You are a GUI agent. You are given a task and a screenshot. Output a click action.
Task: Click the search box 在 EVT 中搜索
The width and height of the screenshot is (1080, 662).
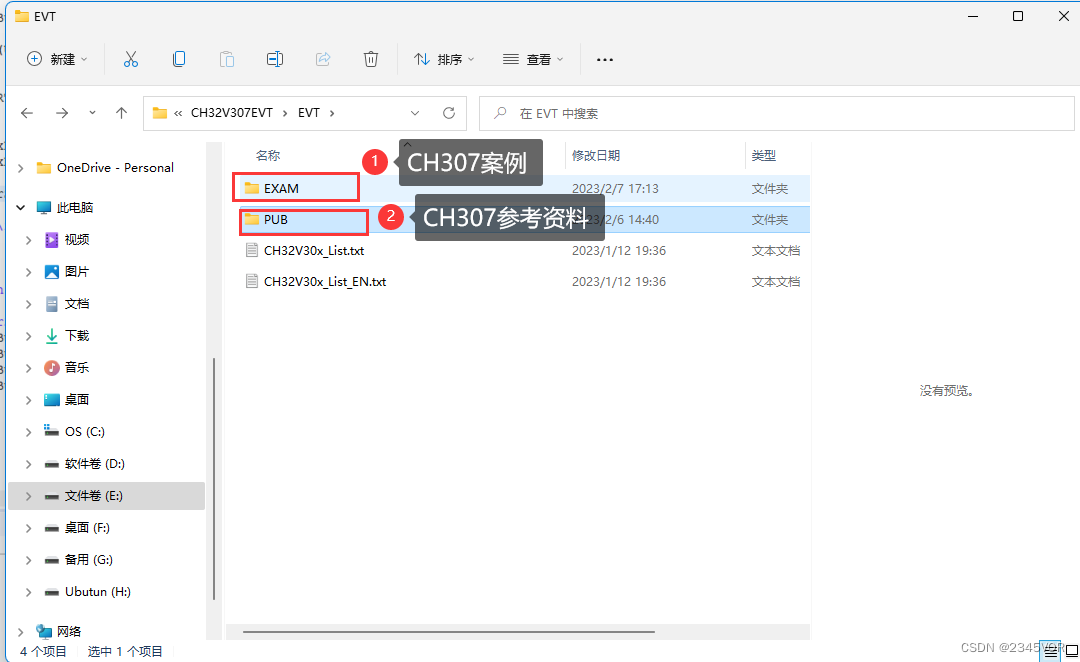776,113
